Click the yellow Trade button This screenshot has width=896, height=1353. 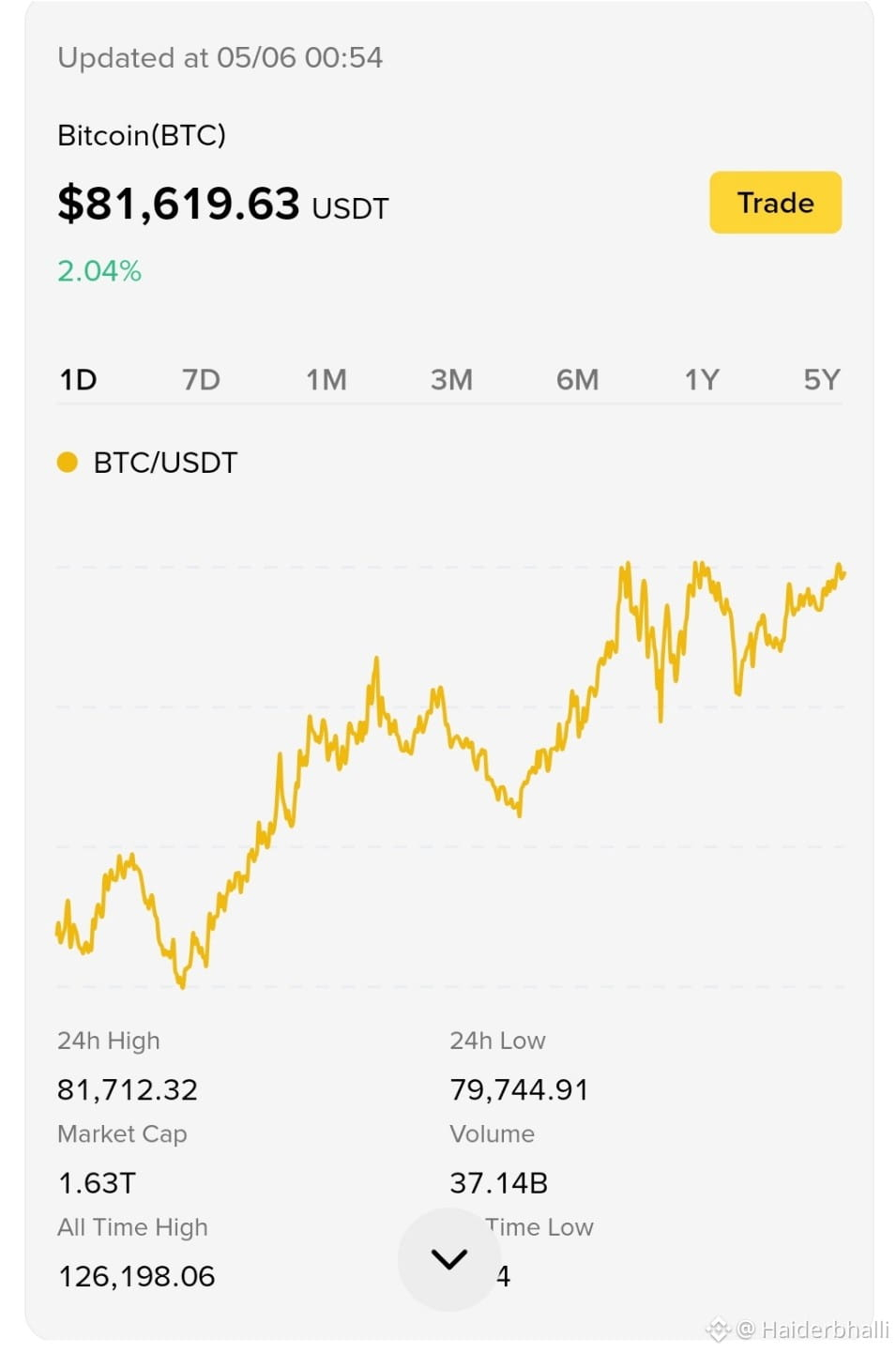coord(775,203)
